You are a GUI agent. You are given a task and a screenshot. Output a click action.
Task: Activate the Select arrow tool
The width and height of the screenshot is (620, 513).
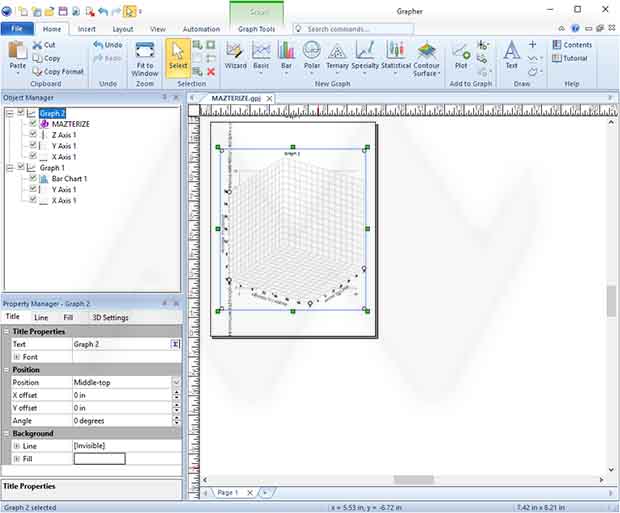(178, 58)
